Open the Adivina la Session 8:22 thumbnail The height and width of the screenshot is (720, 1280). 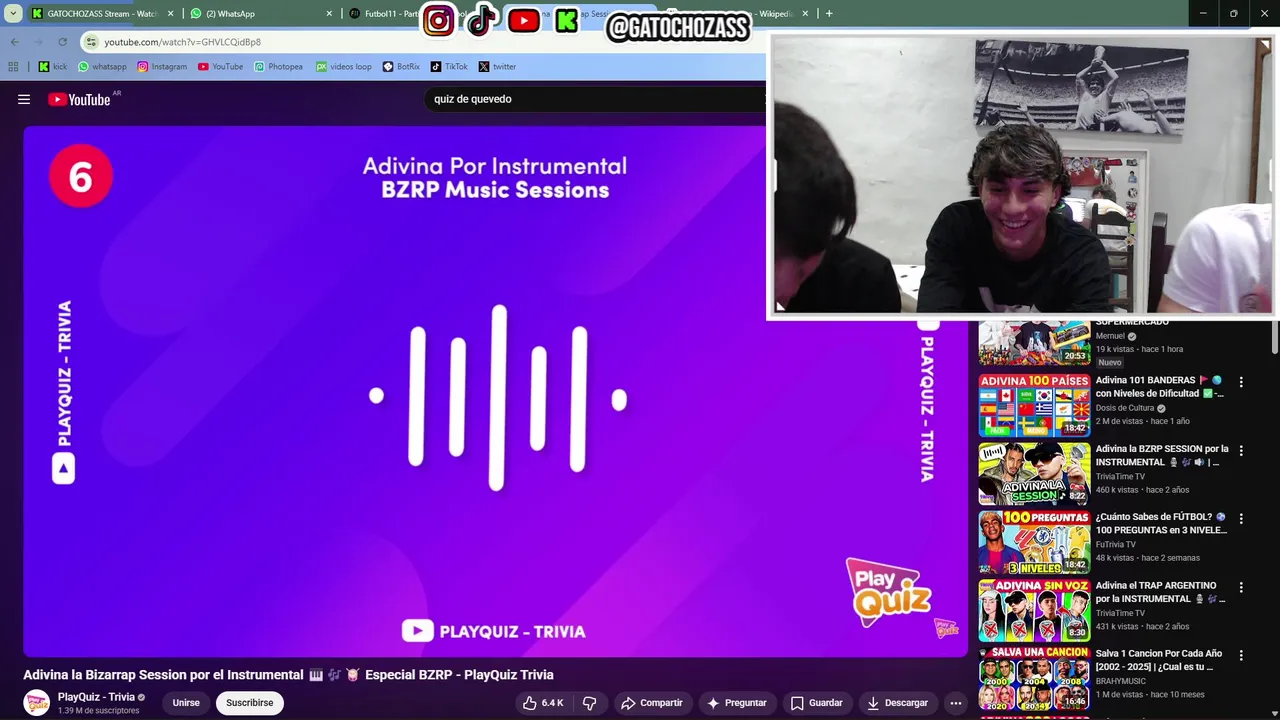tap(1034, 474)
